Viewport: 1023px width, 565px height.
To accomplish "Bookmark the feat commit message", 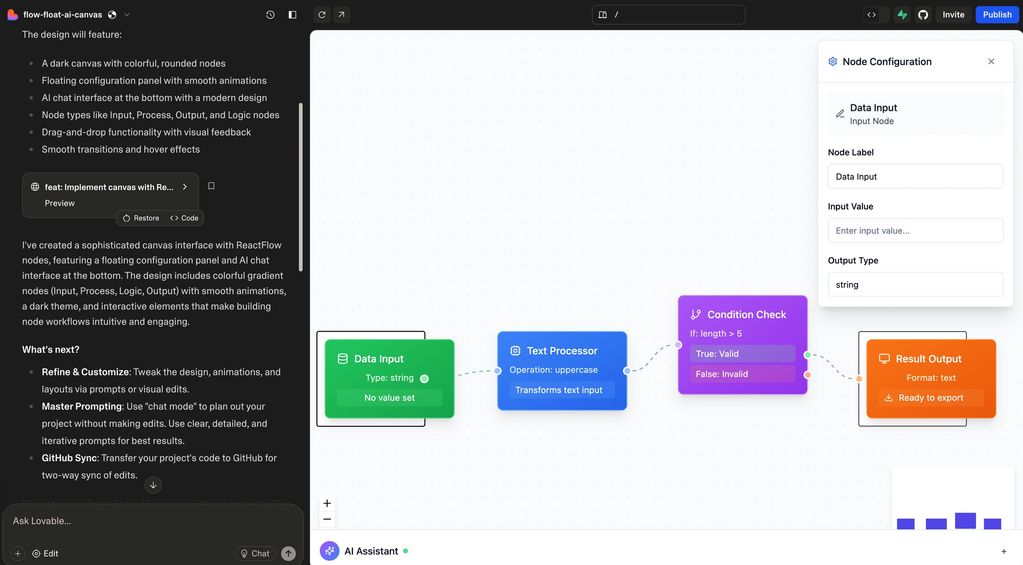I will (211, 186).
